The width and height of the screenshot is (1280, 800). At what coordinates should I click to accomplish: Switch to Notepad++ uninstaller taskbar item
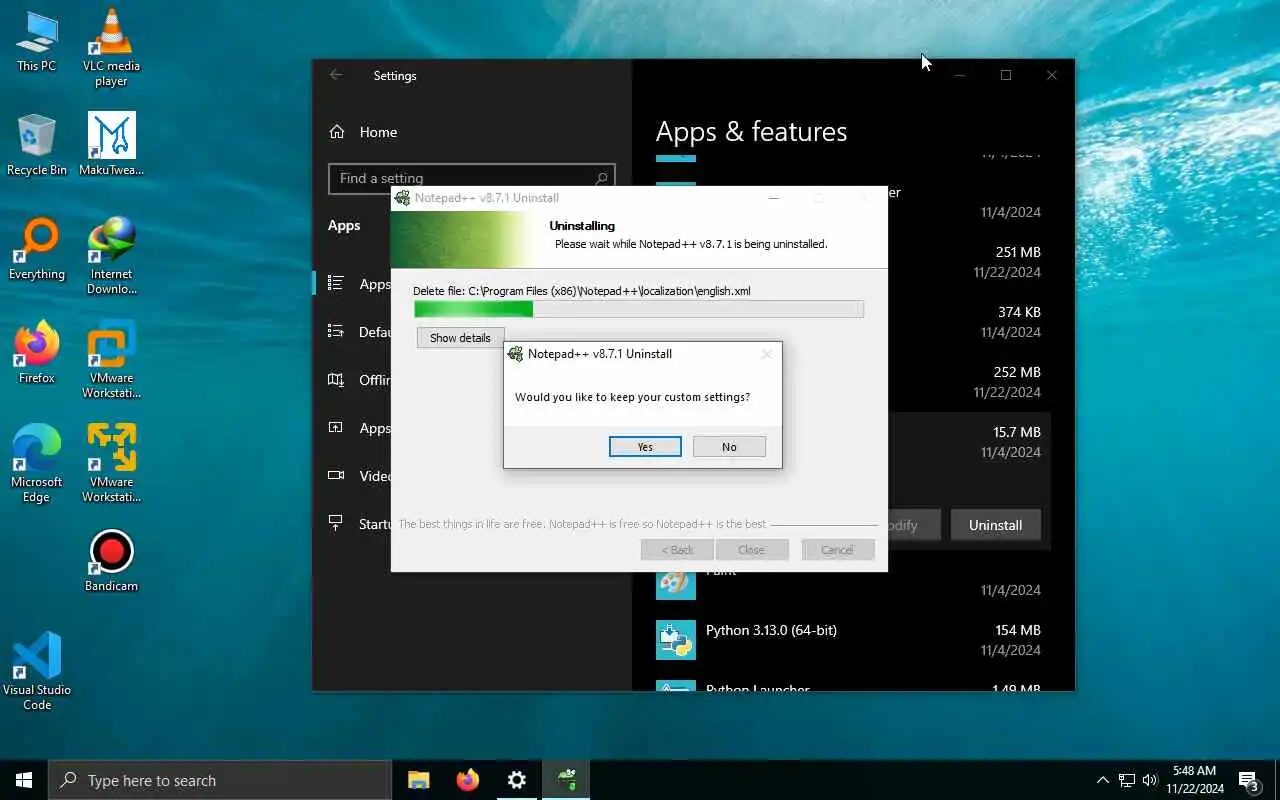coord(566,780)
